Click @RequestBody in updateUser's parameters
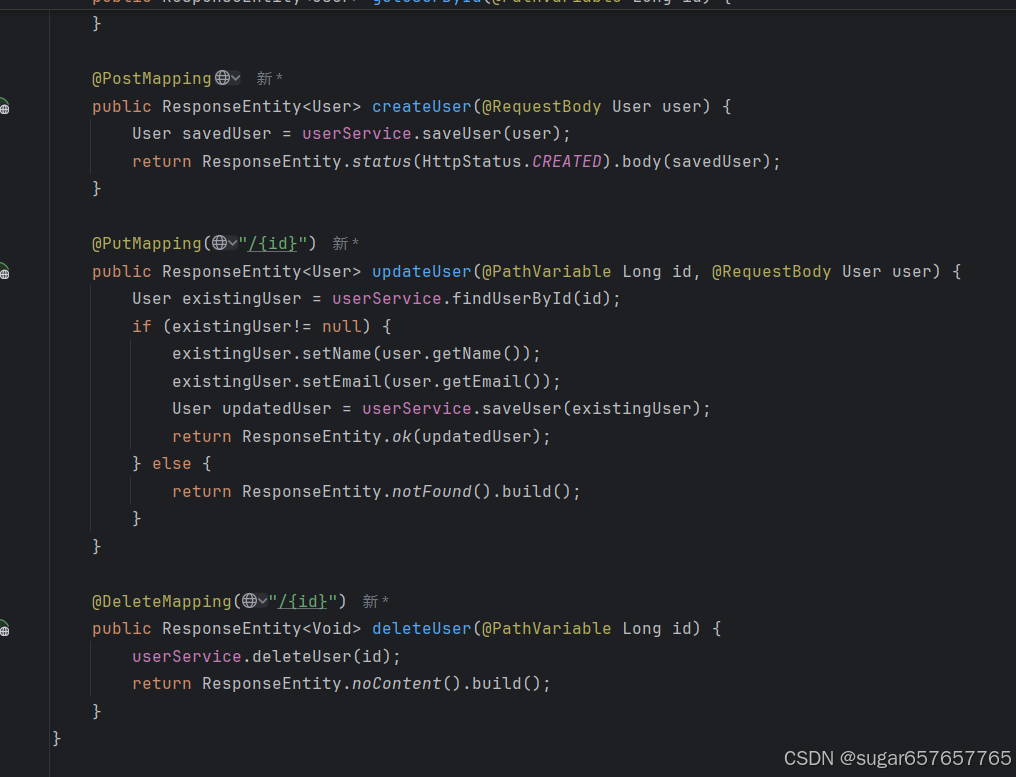1016x777 pixels. pos(772,272)
